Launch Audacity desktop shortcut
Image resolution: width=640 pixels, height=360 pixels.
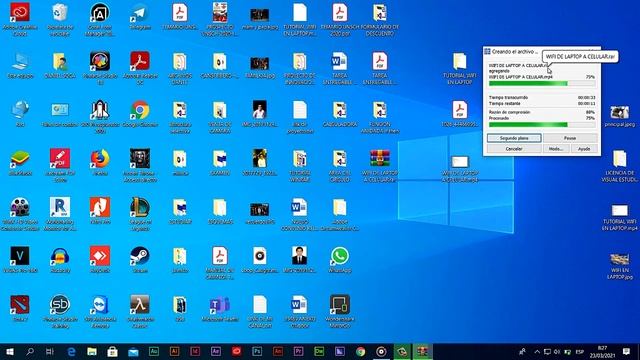coord(60,260)
